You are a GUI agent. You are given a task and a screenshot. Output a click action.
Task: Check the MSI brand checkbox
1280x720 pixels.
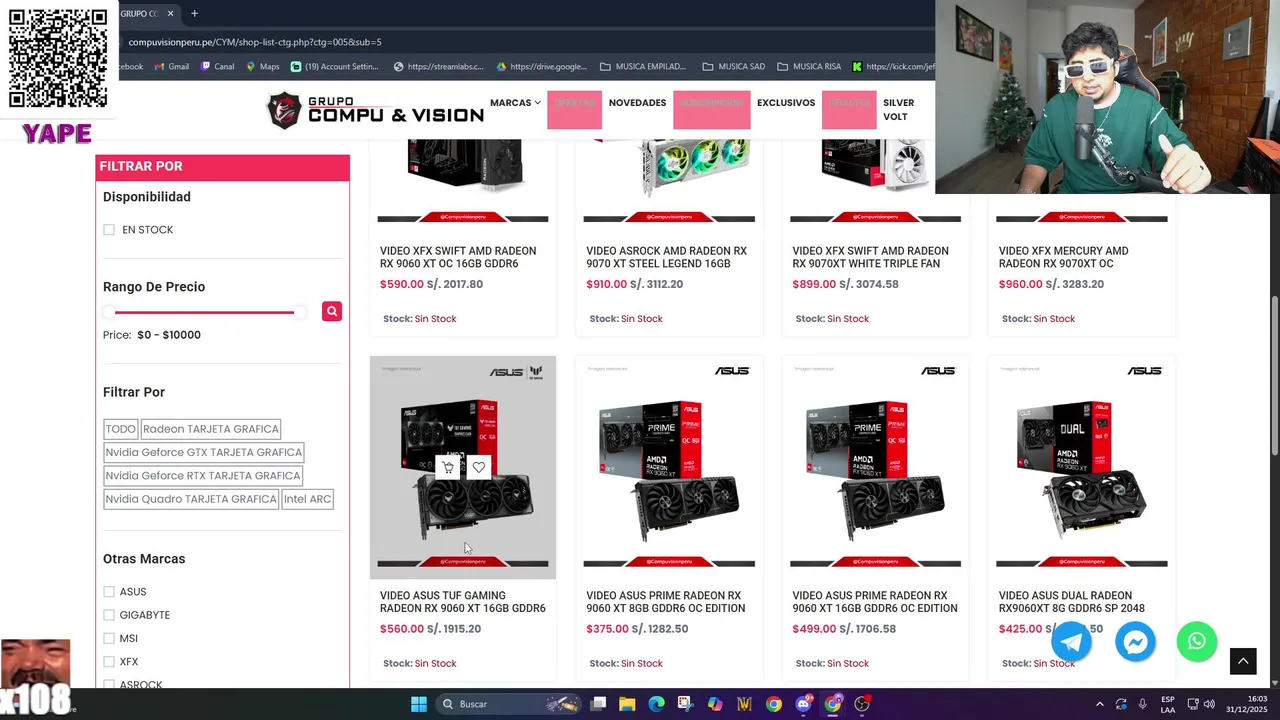[109, 638]
